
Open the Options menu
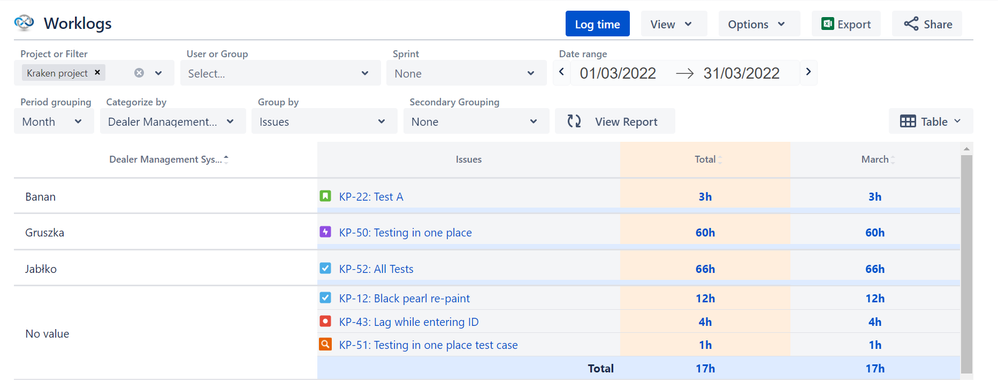tap(759, 24)
